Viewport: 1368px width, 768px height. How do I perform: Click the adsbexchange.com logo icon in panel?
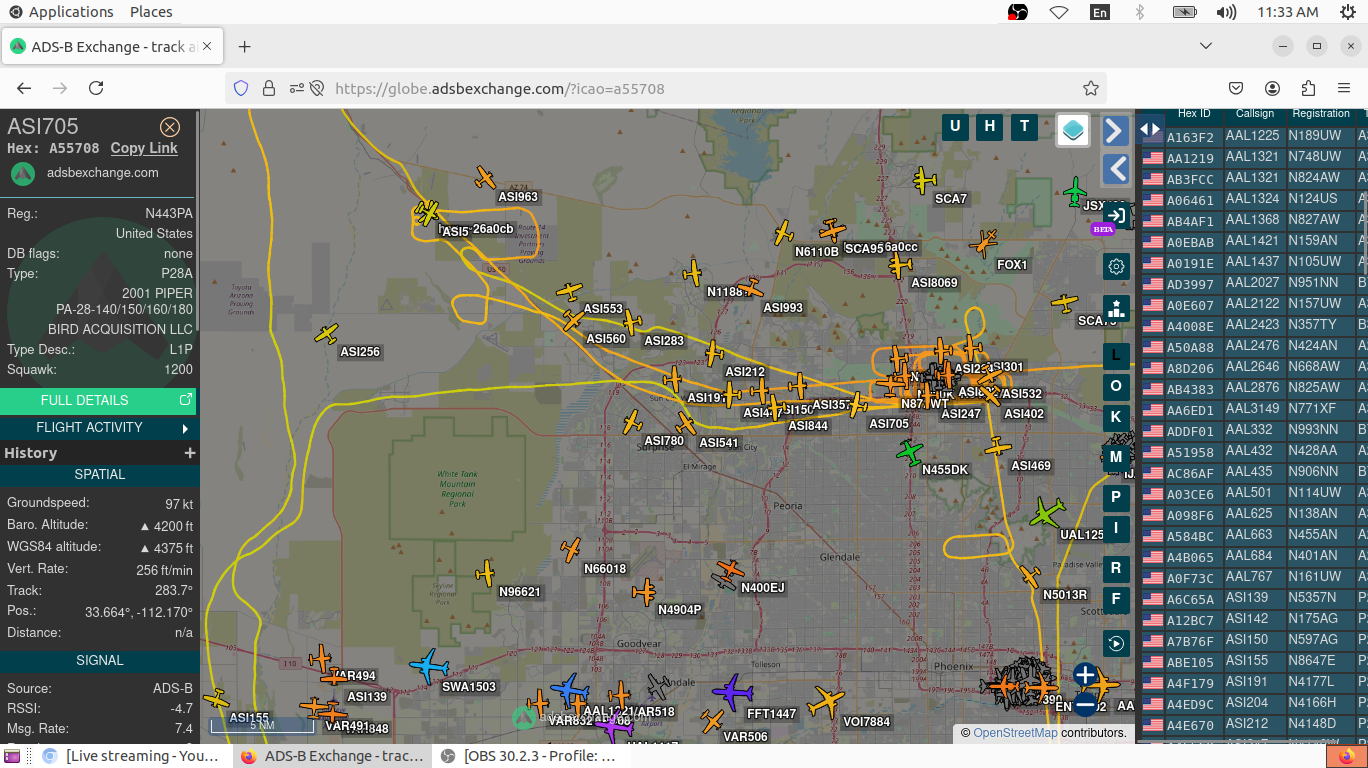tap(23, 173)
